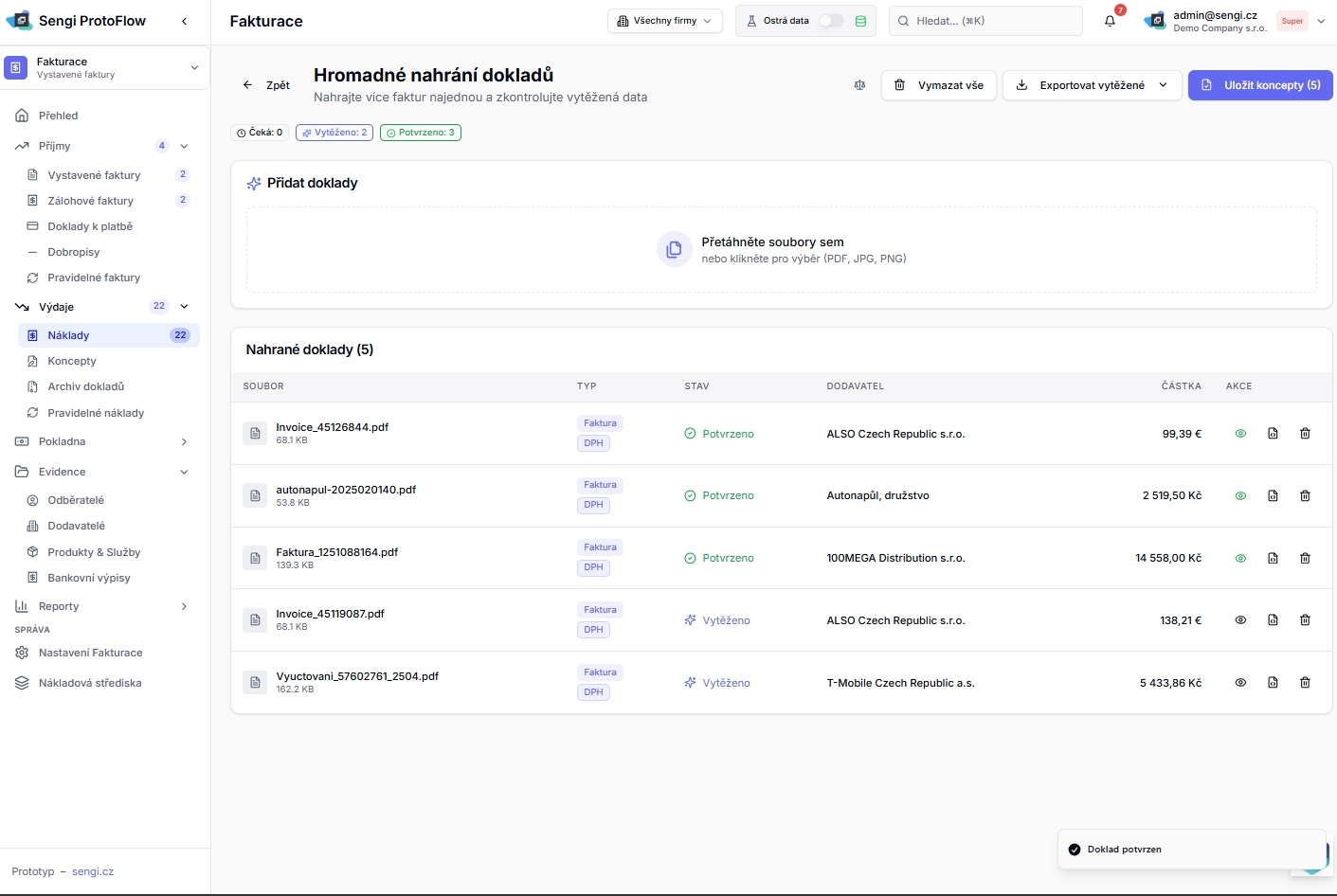Open document detail for autonapul-2025020140.pdf
This screenshot has width=1337, height=896.
pyautogui.click(x=1273, y=495)
